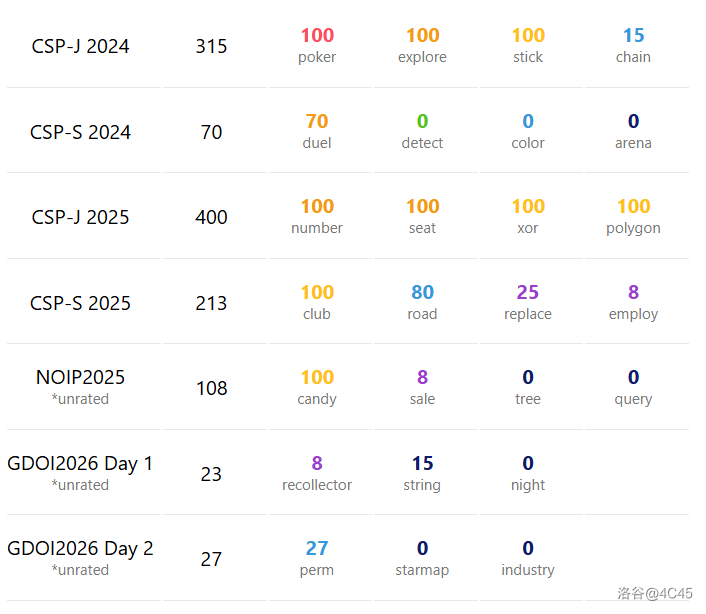Viewport: 706px width, 614px height.
Task: Click the road problem score of 80
Action: tap(422, 293)
